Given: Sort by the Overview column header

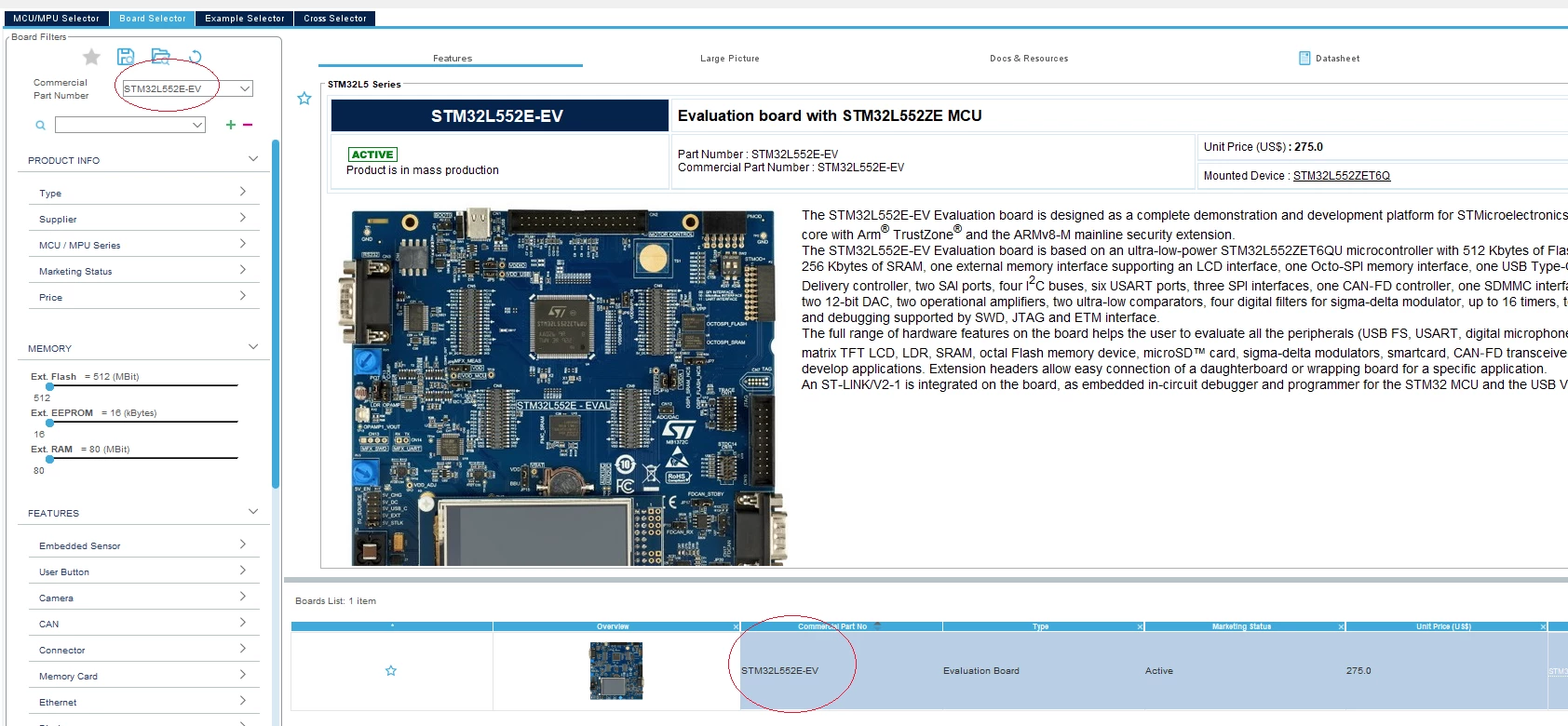Looking at the screenshot, I should pos(613,626).
